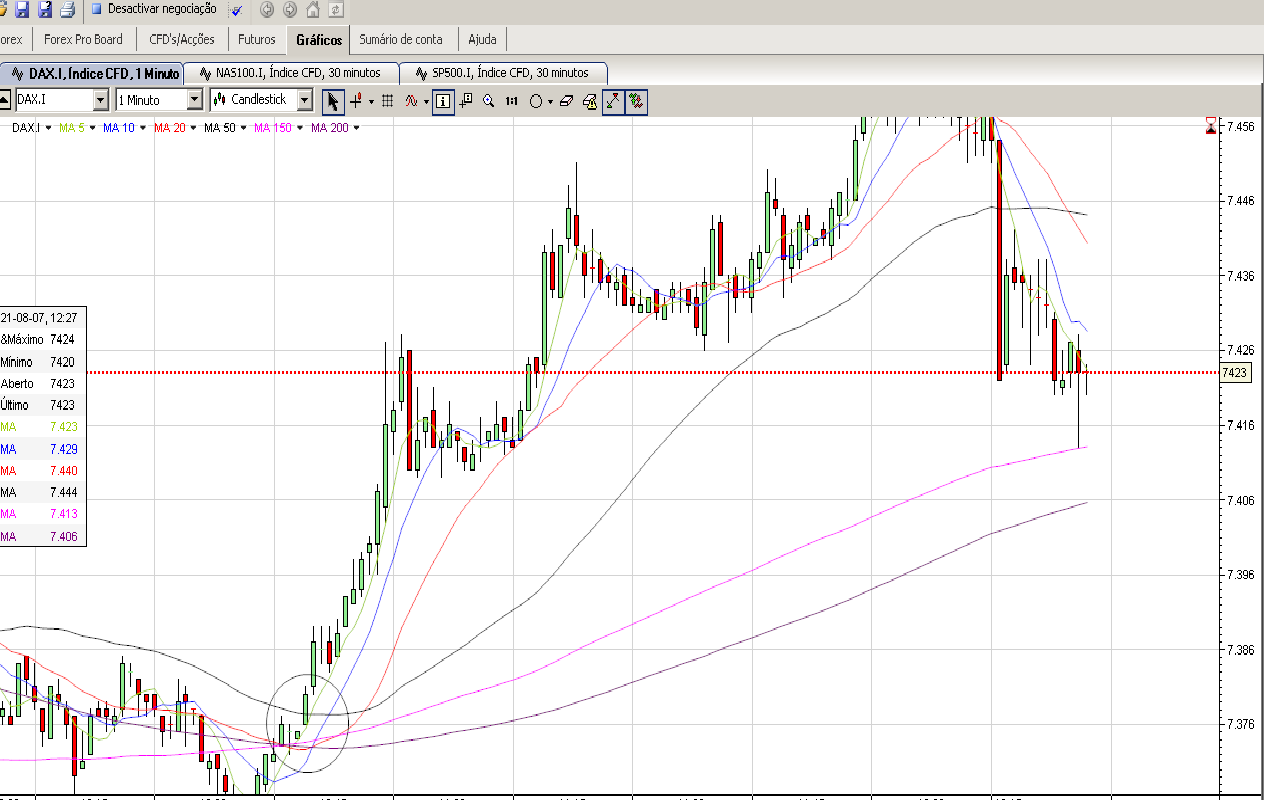
Task: Expand the crosshair tool options arrow
Action: coord(371,102)
